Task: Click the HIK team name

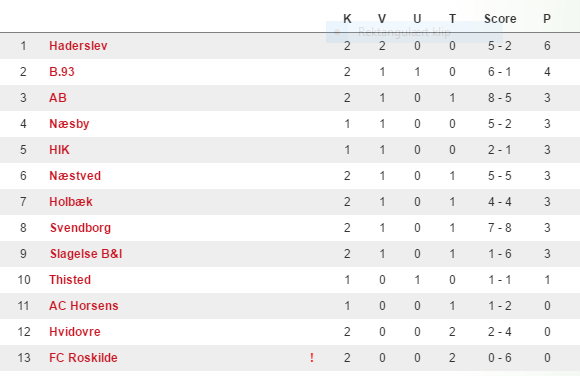Action: [59, 150]
